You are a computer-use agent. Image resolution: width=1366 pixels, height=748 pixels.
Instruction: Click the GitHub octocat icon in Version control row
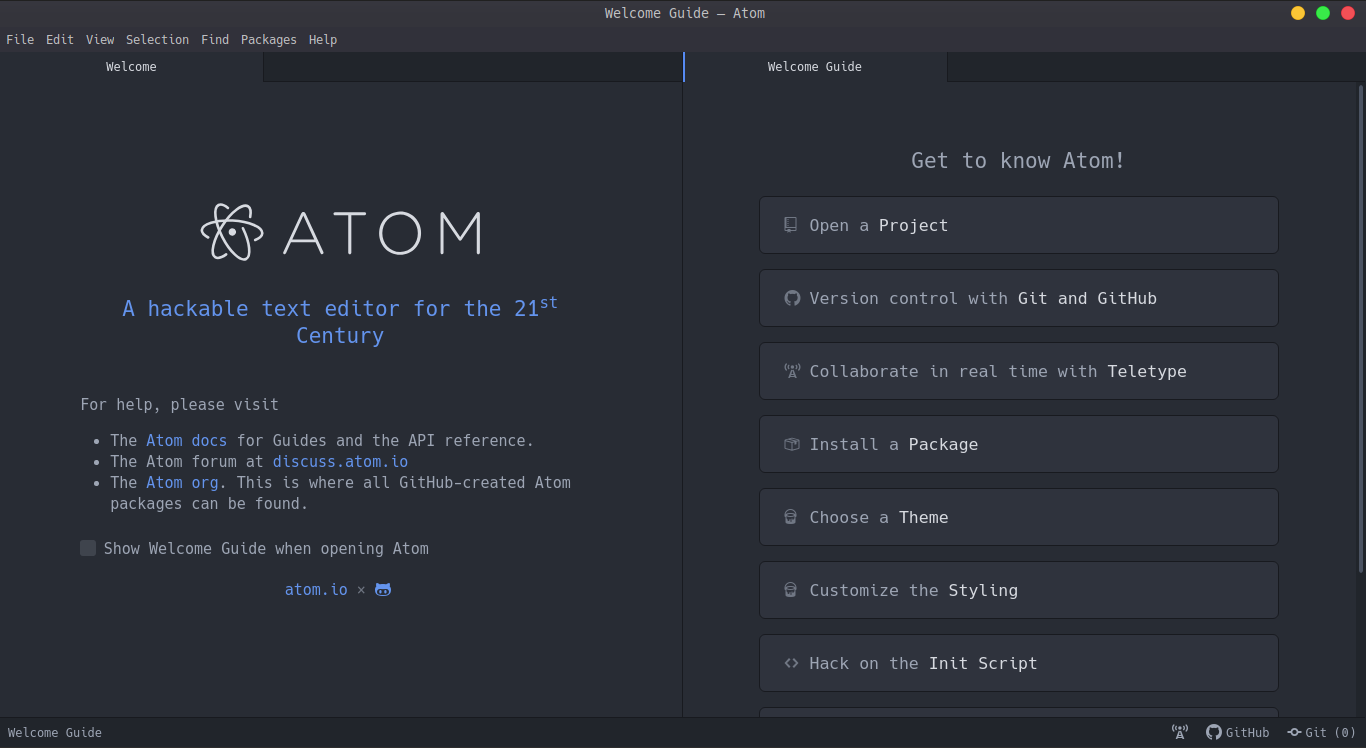(792, 298)
